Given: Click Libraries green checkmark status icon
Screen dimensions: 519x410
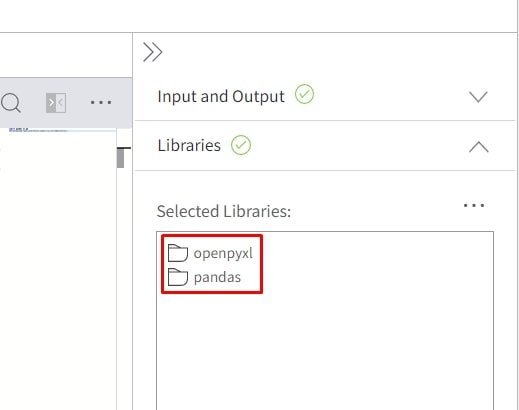Looking at the screenshot, I should coord(241,145).
